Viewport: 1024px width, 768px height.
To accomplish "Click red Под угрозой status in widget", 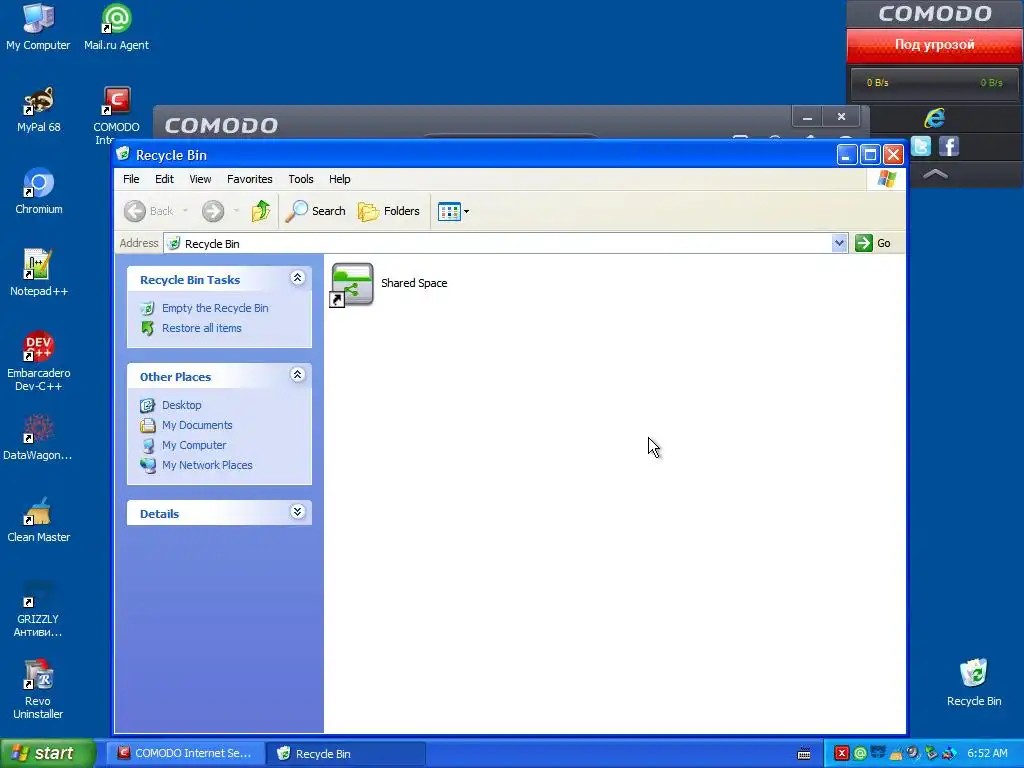I will [x=935, y=45].
